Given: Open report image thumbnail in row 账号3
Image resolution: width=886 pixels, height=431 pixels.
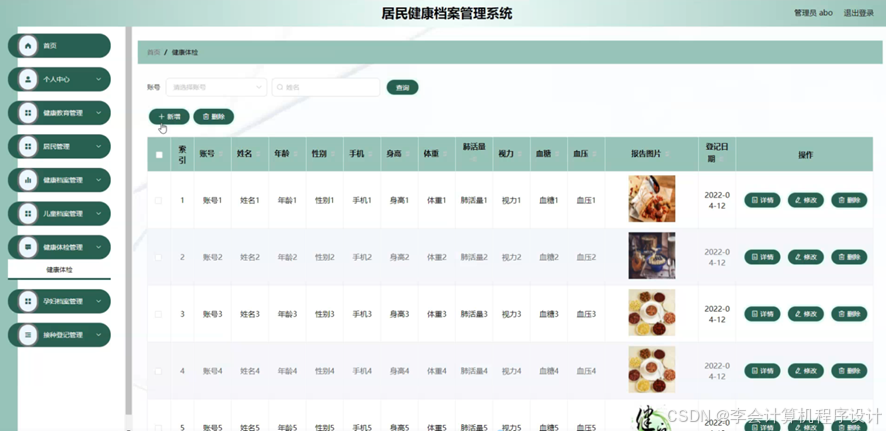Looking at the screenshot, I should 652,312.
